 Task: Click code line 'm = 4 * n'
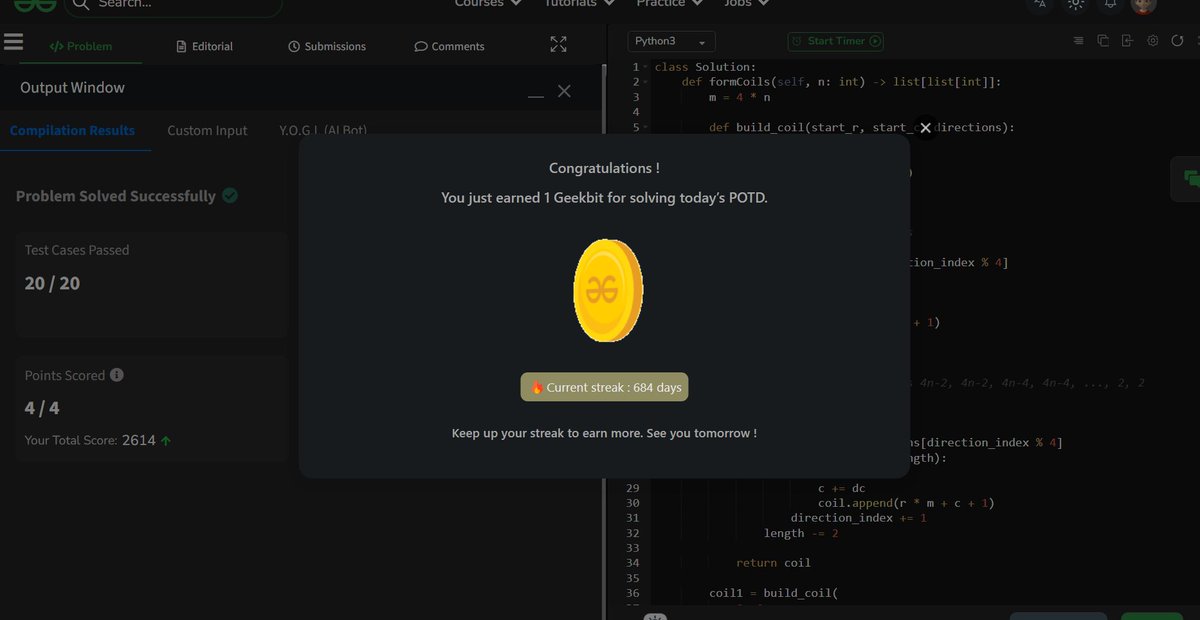(739, 97)
